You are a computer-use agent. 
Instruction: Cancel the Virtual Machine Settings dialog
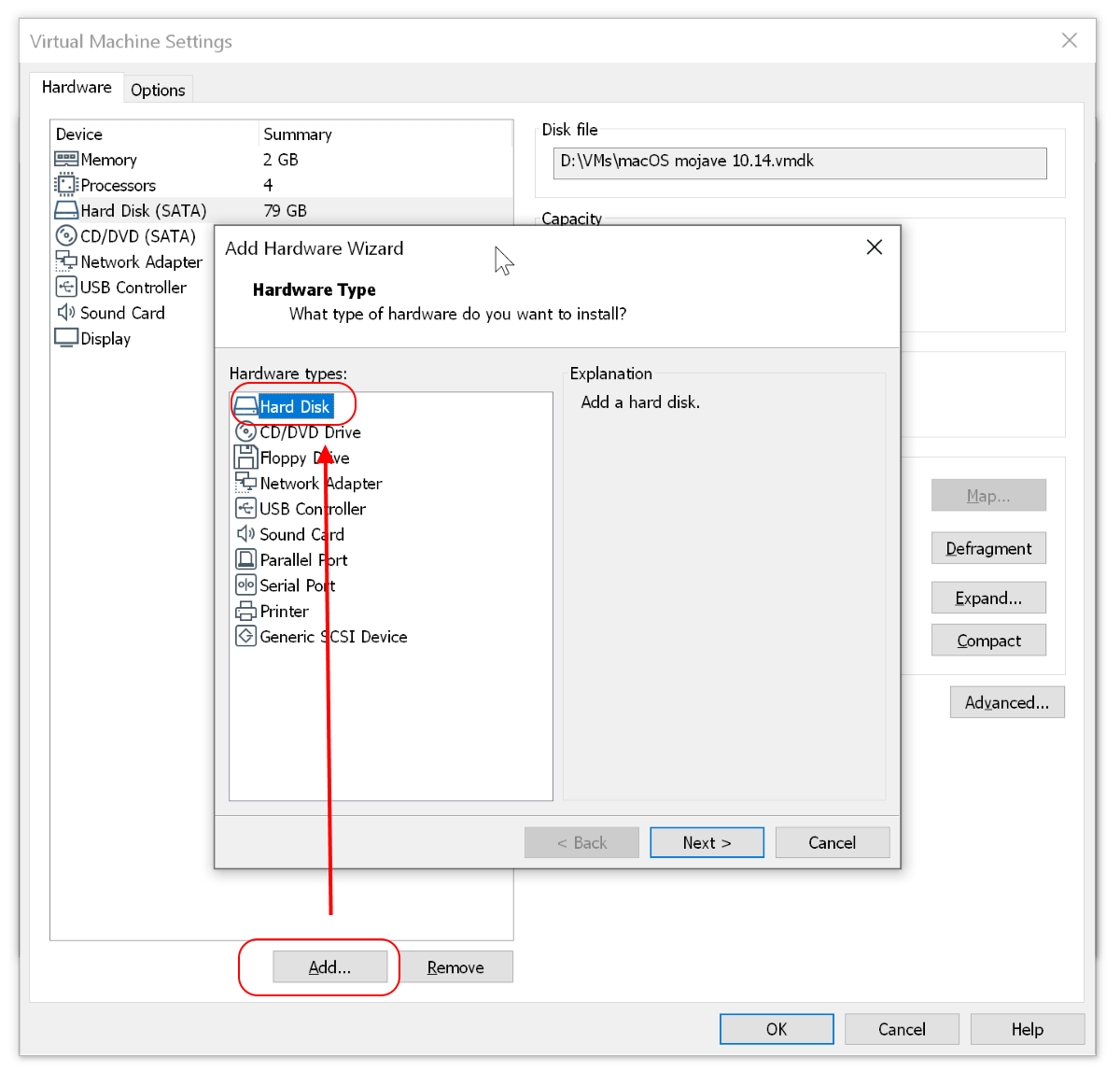[902, 1029]
